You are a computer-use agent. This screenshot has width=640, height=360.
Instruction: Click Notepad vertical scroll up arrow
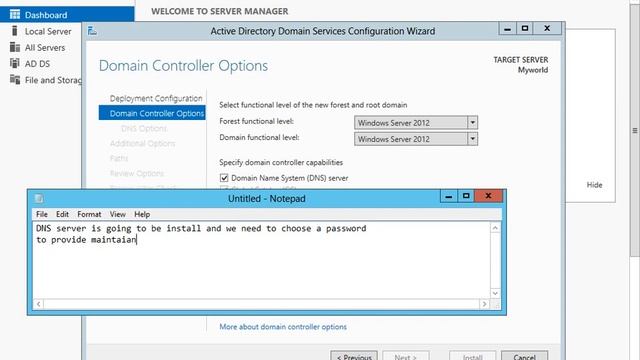pos(495,228)
